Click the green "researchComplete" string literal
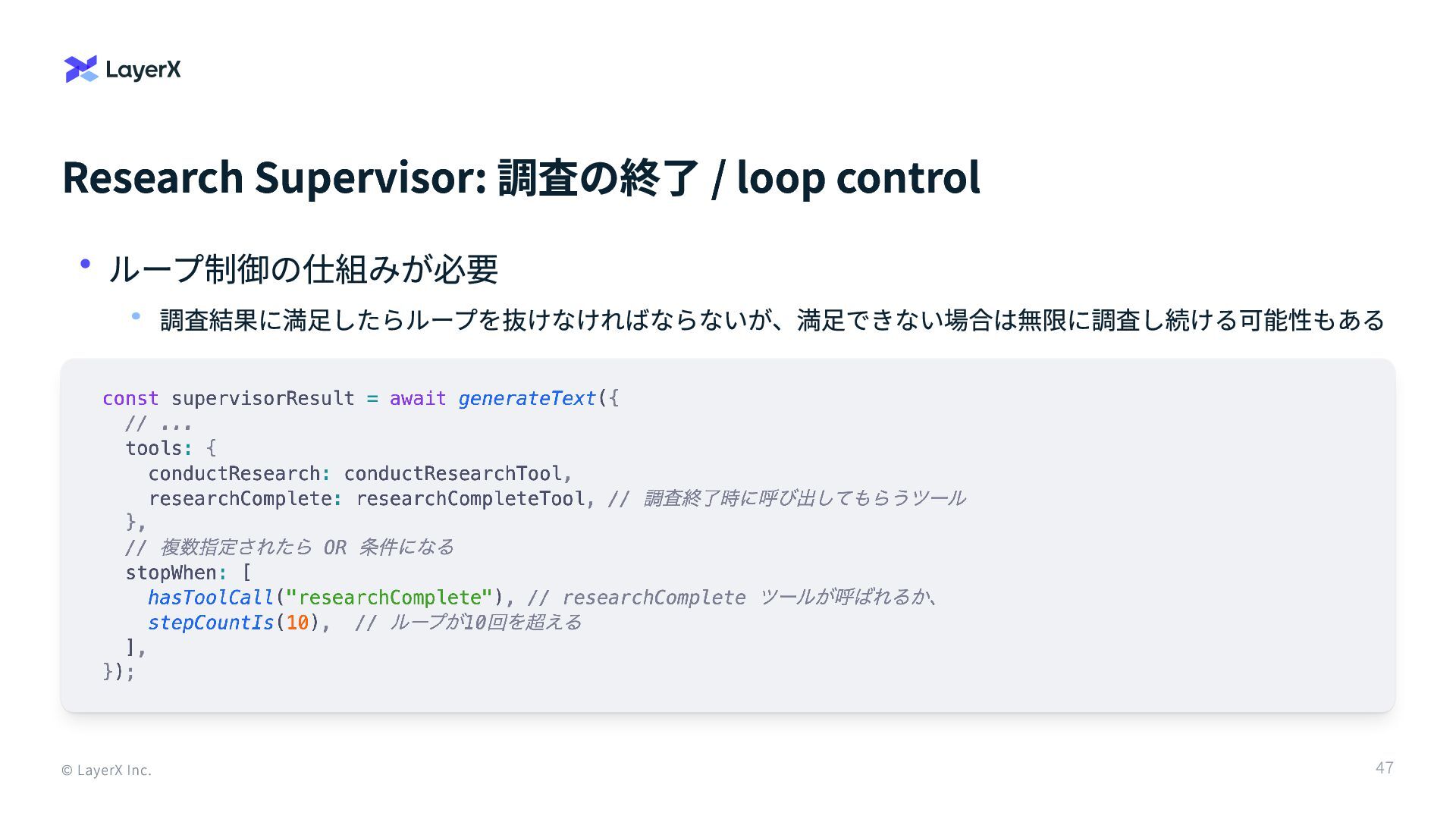This screenshot has width=1456, height=819. pyautogui.click(x=388, y=598)
